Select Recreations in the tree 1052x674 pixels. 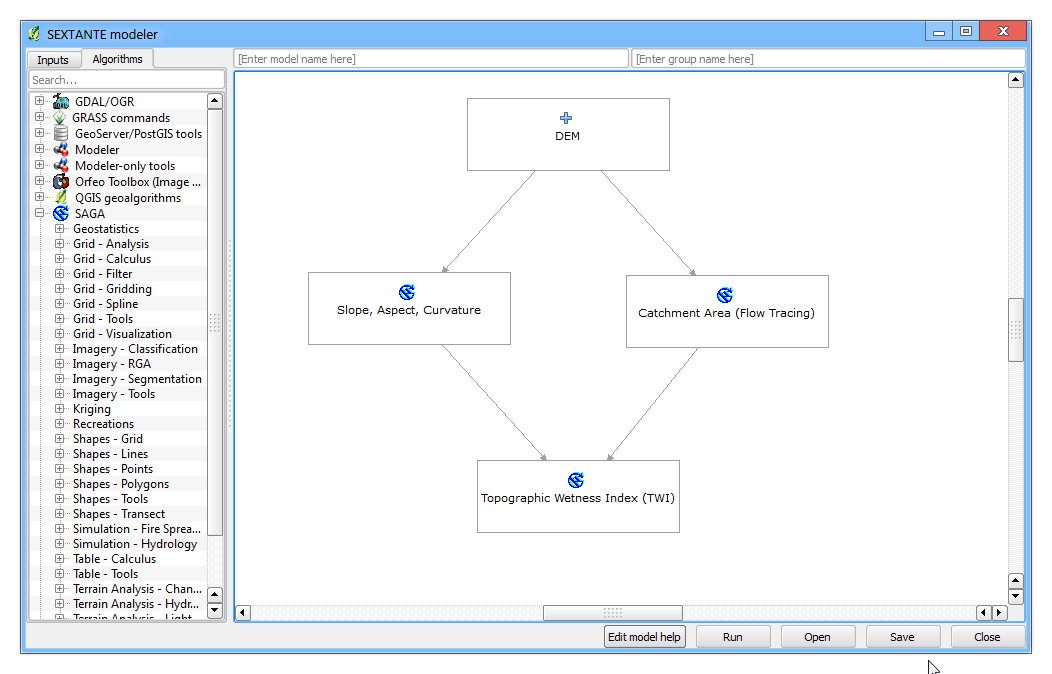(x=104, y=424)
